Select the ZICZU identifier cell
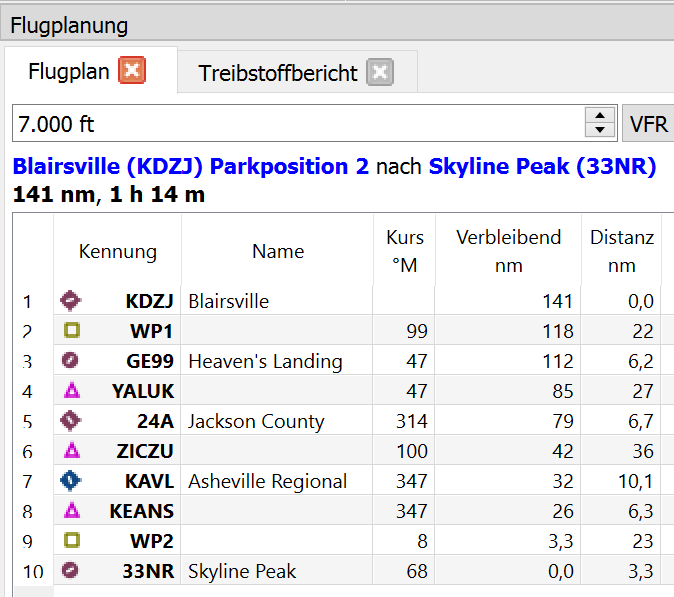The image size is (674, 597). pyautogui.click(x=117, y=451)
